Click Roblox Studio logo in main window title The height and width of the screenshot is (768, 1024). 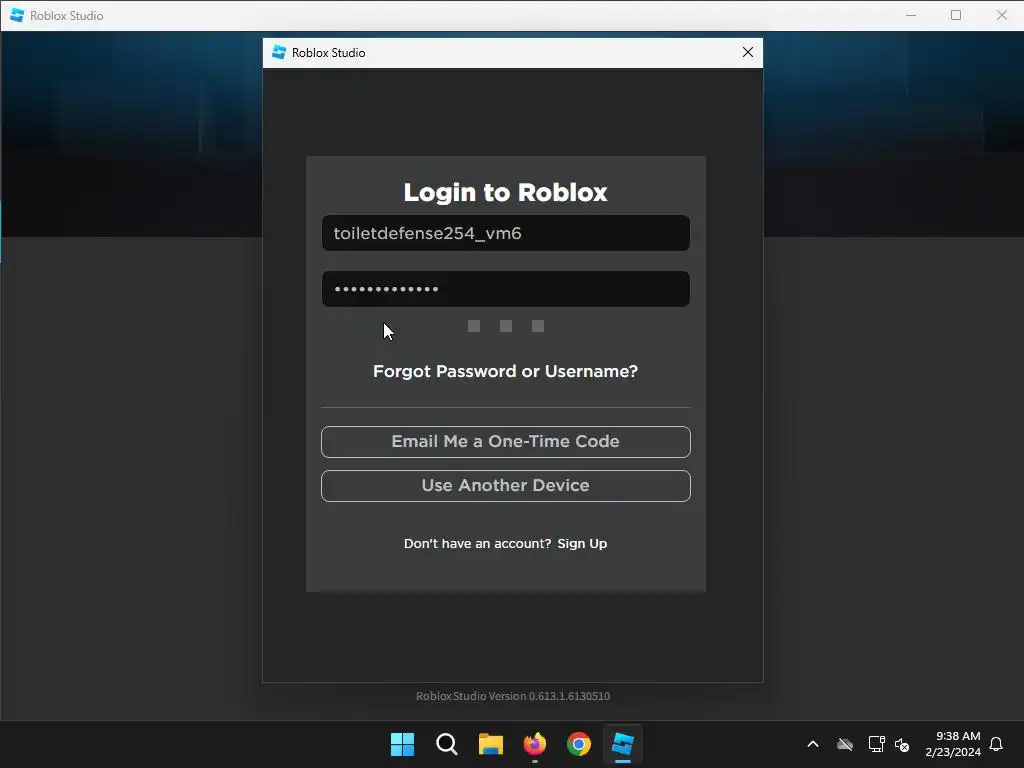point(17,15)
